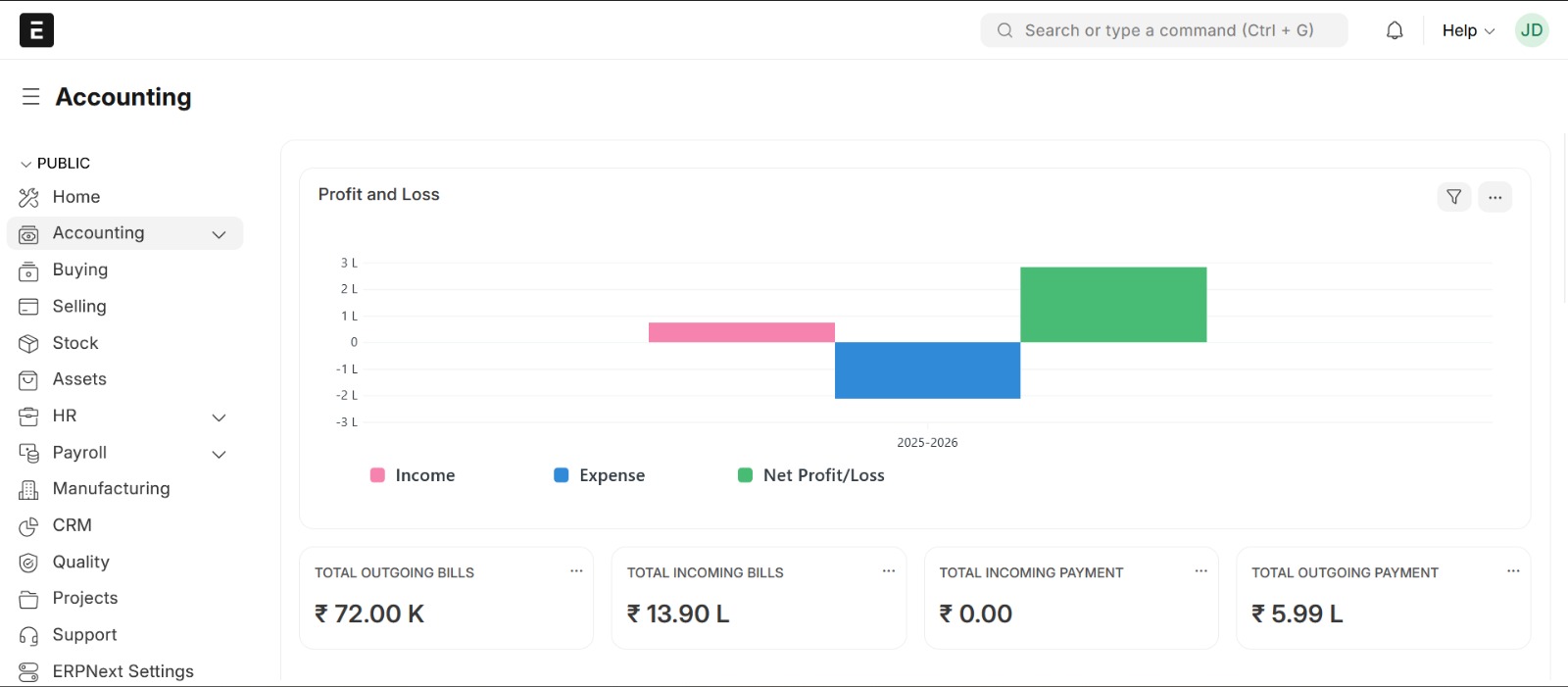The height and width of the screenshot is (687, 1568).
Task: Open Total Outgoing Bills card options
Action: [576, 571]
